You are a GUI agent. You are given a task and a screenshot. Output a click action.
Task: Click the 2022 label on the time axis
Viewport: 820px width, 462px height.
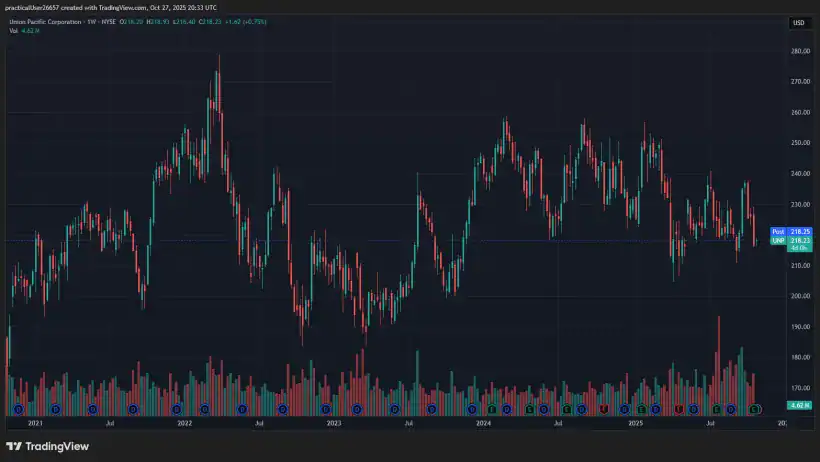pyautogui.click(x=184, y=424)
